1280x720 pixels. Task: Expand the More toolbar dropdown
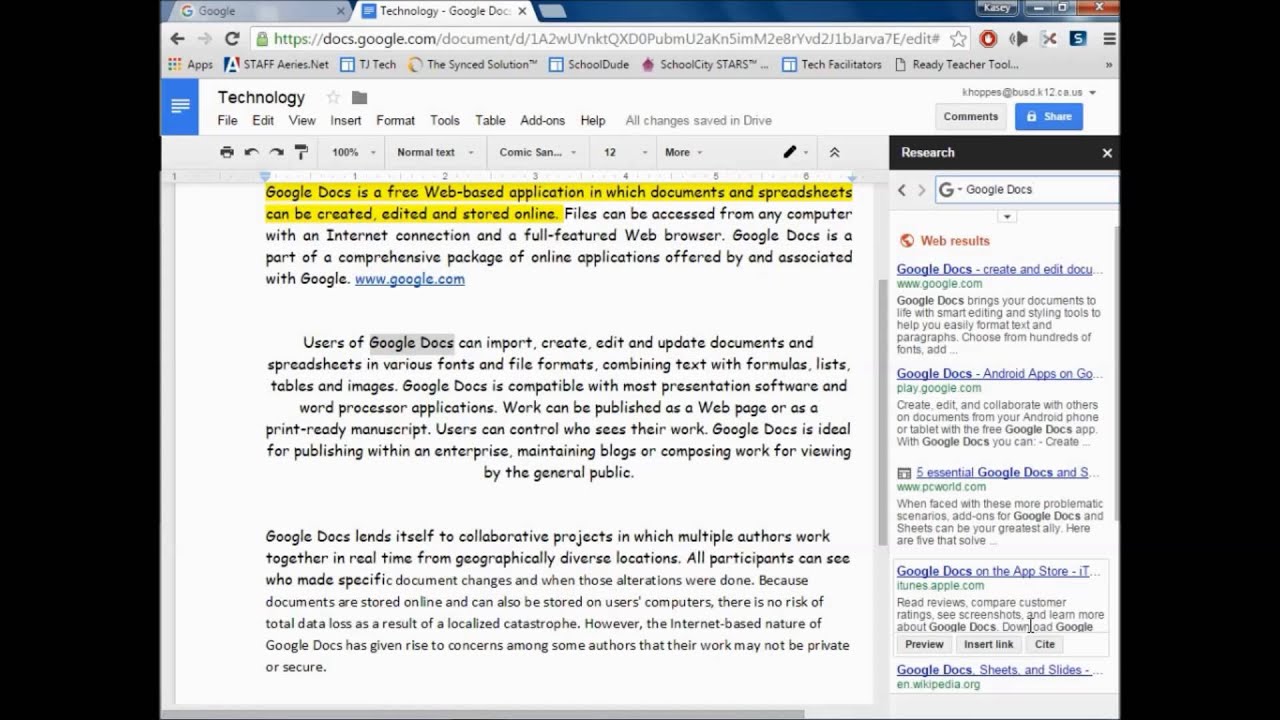[x=684, y=152]
